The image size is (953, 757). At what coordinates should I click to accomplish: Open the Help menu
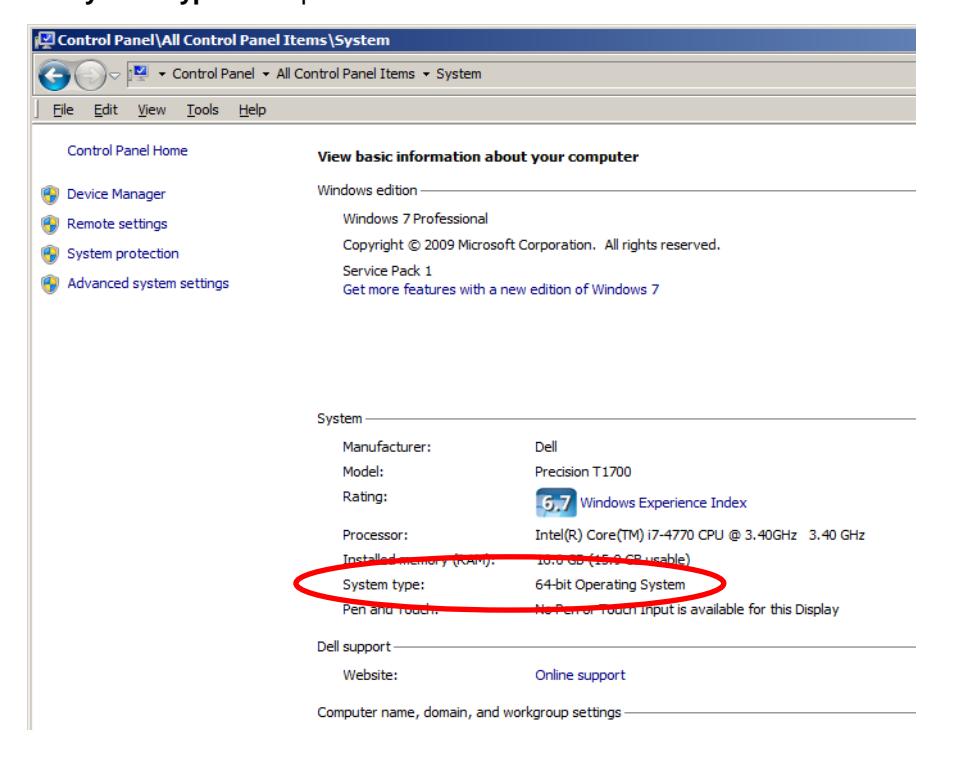[x=252, y=110]
